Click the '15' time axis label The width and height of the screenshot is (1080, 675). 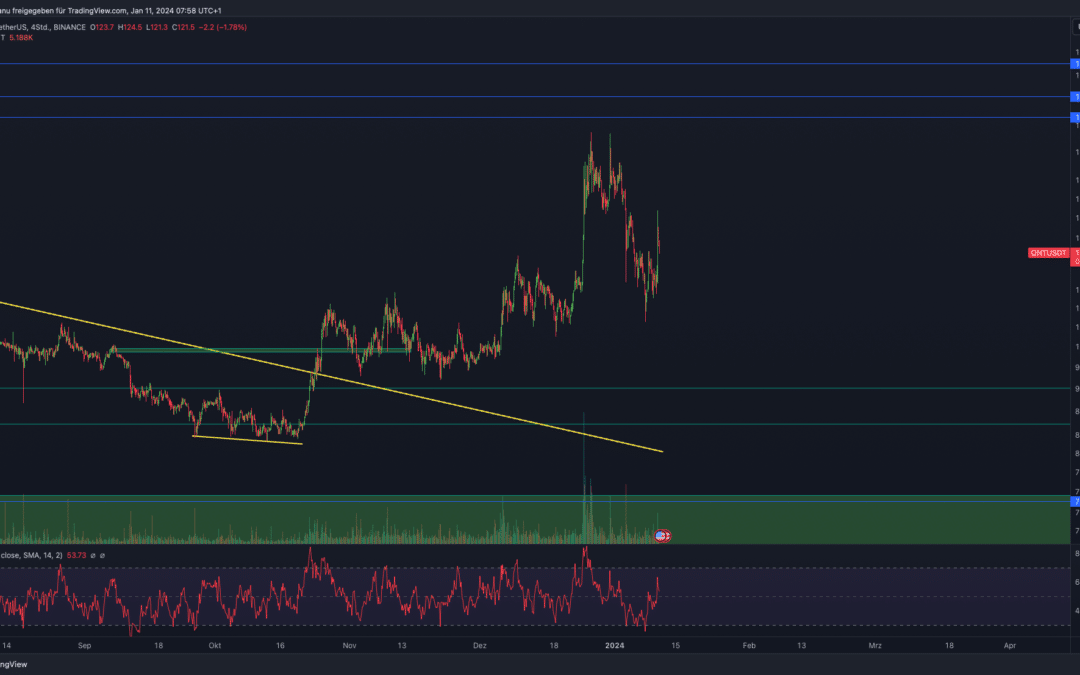pyautogui.click(x=676, y=646)
